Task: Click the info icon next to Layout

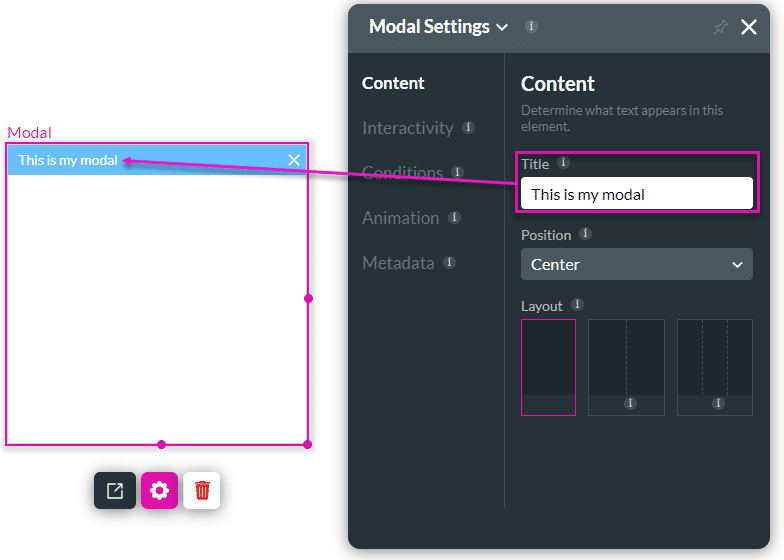Action: 577,305
